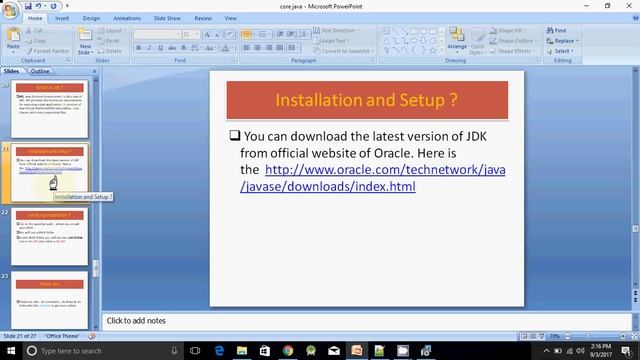Open Shape Effects options
This screenshot has width=640, height=360.
(512, 51)
